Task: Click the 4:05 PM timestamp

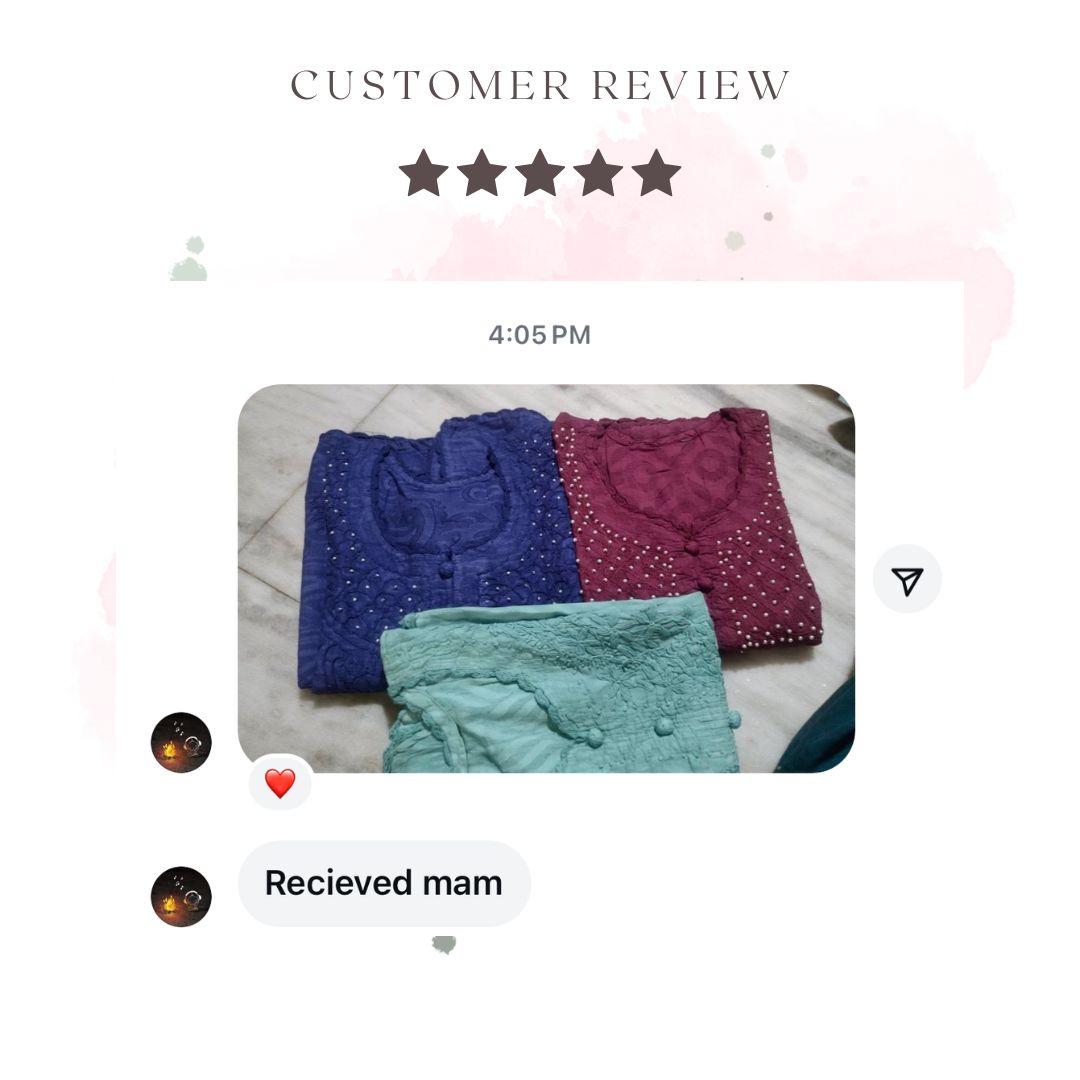Action: 539,335
